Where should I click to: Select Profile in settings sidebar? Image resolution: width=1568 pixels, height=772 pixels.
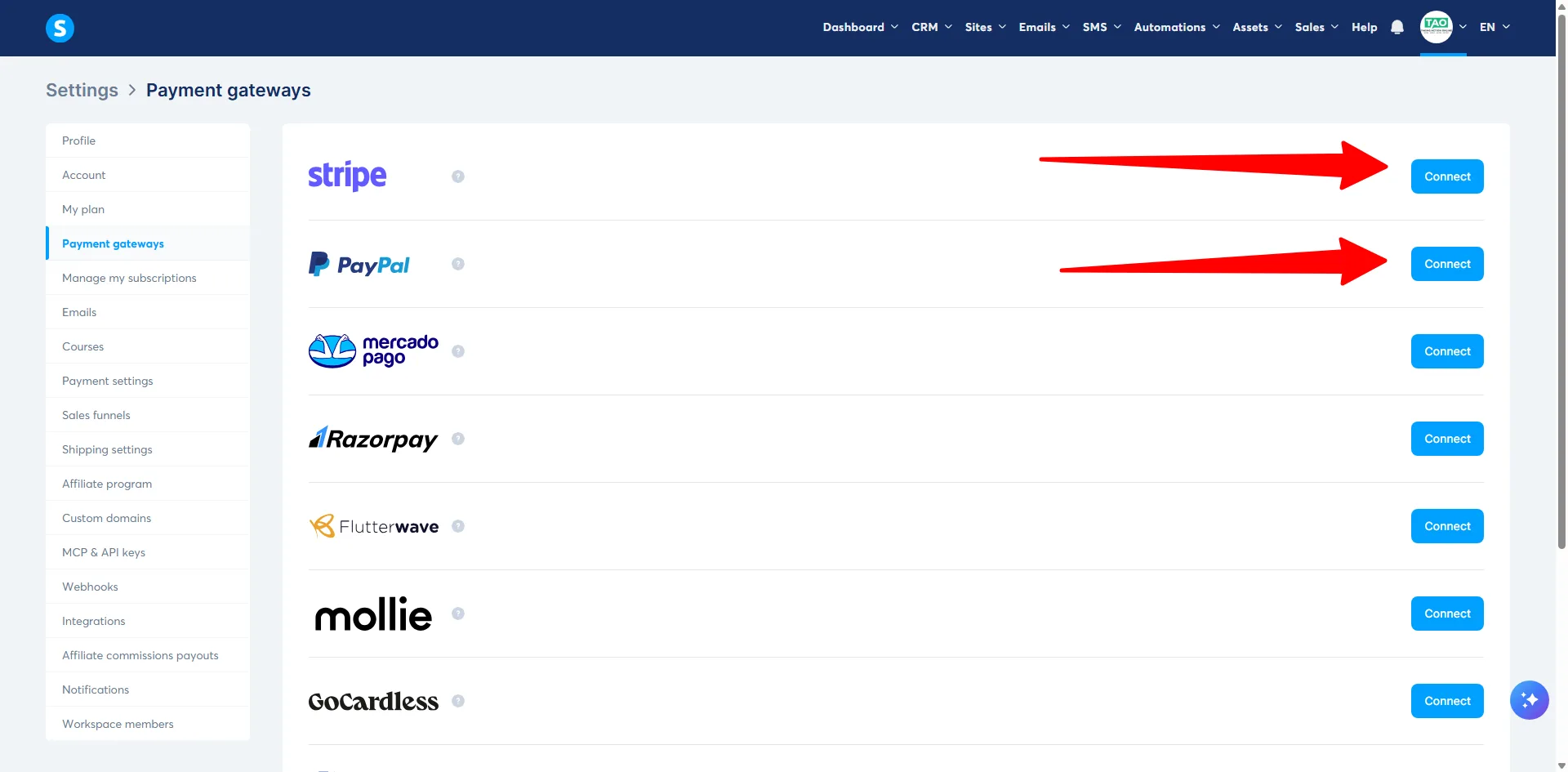[x=148, y=141]
